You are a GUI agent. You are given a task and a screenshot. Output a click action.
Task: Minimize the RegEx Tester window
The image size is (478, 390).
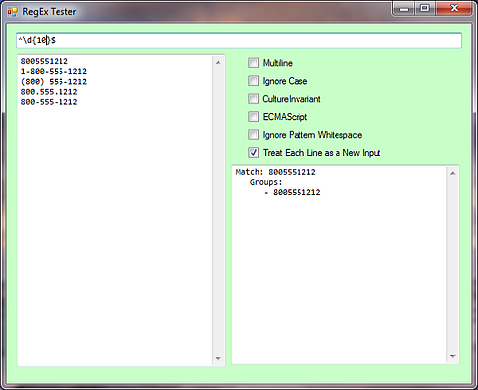pyautogui.click(x=404, y=9)
